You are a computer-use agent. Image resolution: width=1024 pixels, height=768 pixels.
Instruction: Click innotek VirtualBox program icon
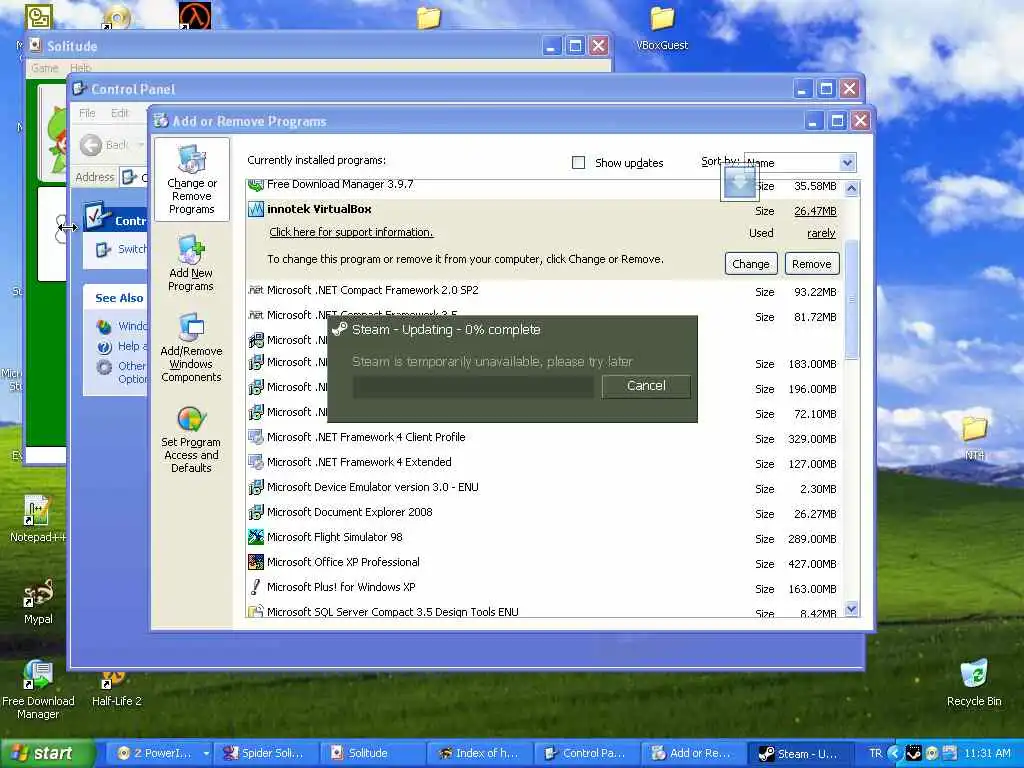click(x=256, y=210)
